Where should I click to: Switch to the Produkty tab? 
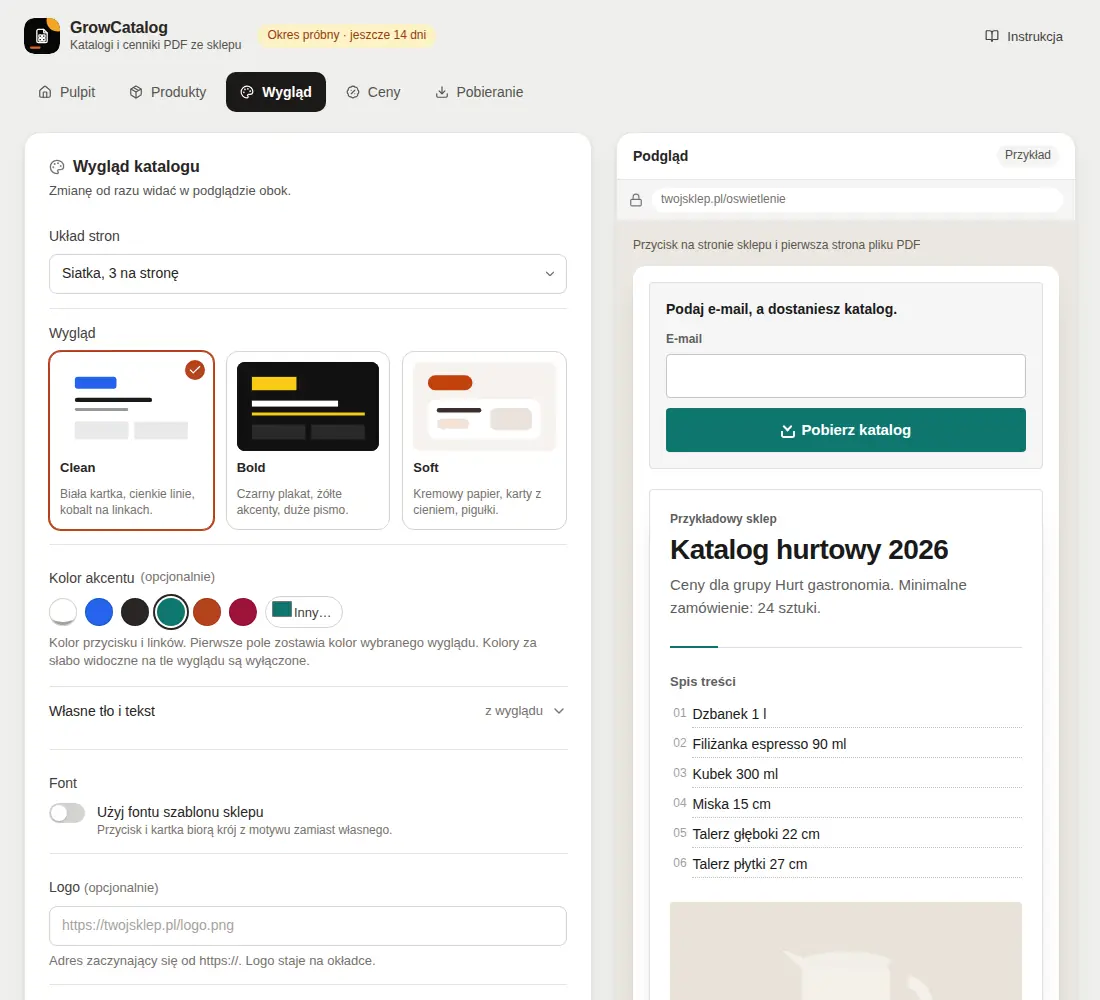click(x=168, y=92)
